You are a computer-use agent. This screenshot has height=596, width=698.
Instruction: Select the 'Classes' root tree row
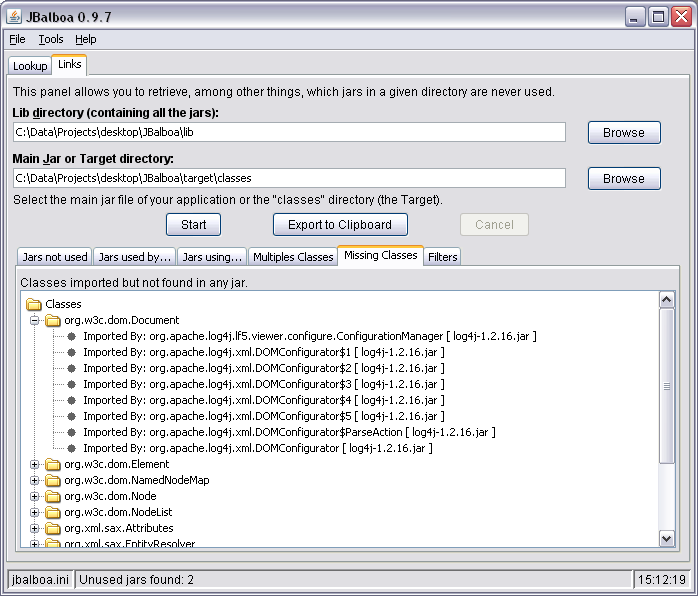coord(63,304)
